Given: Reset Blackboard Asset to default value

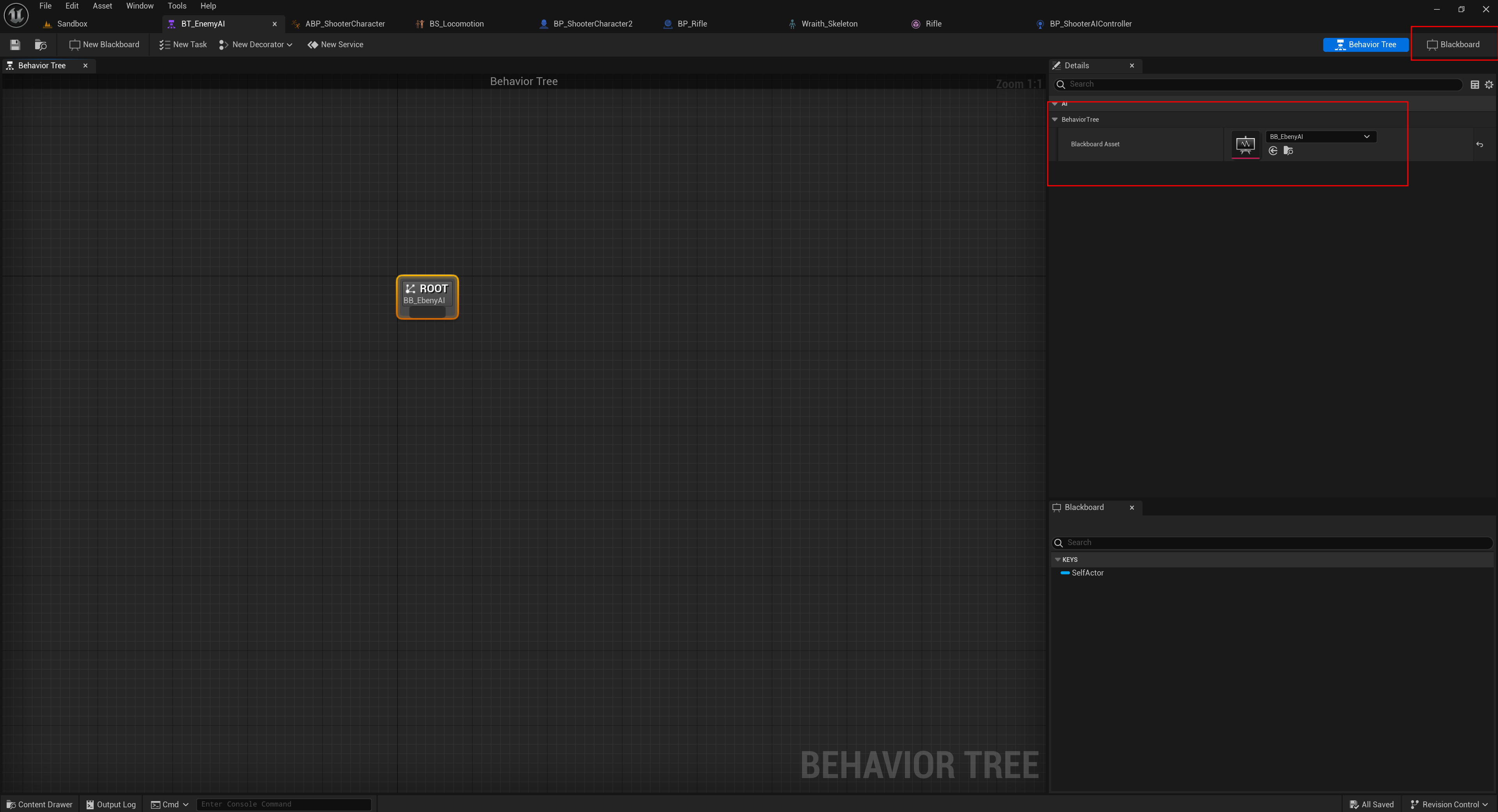Looking at the screenshot, I should (x=1479, y=145).
